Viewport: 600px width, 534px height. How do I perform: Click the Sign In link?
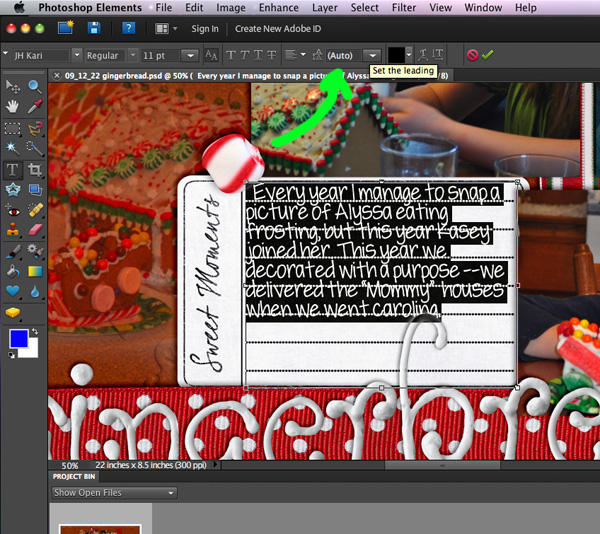pyautogui.click(x=205, y=29)
